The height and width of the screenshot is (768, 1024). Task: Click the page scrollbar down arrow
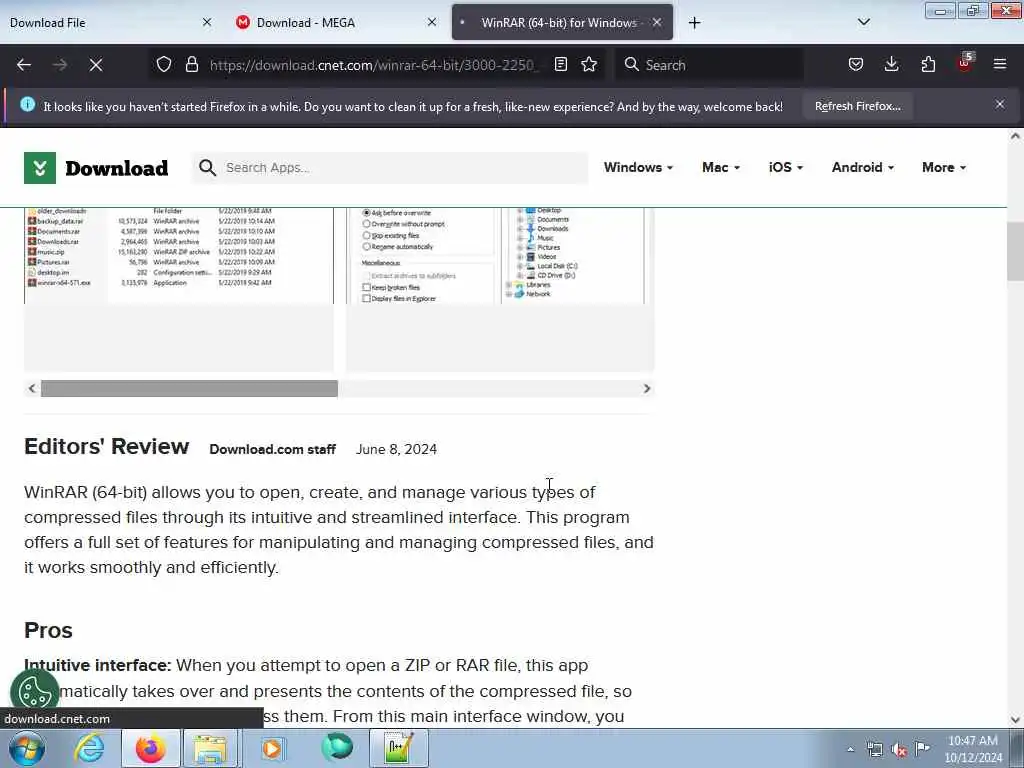pos(1015,720)
